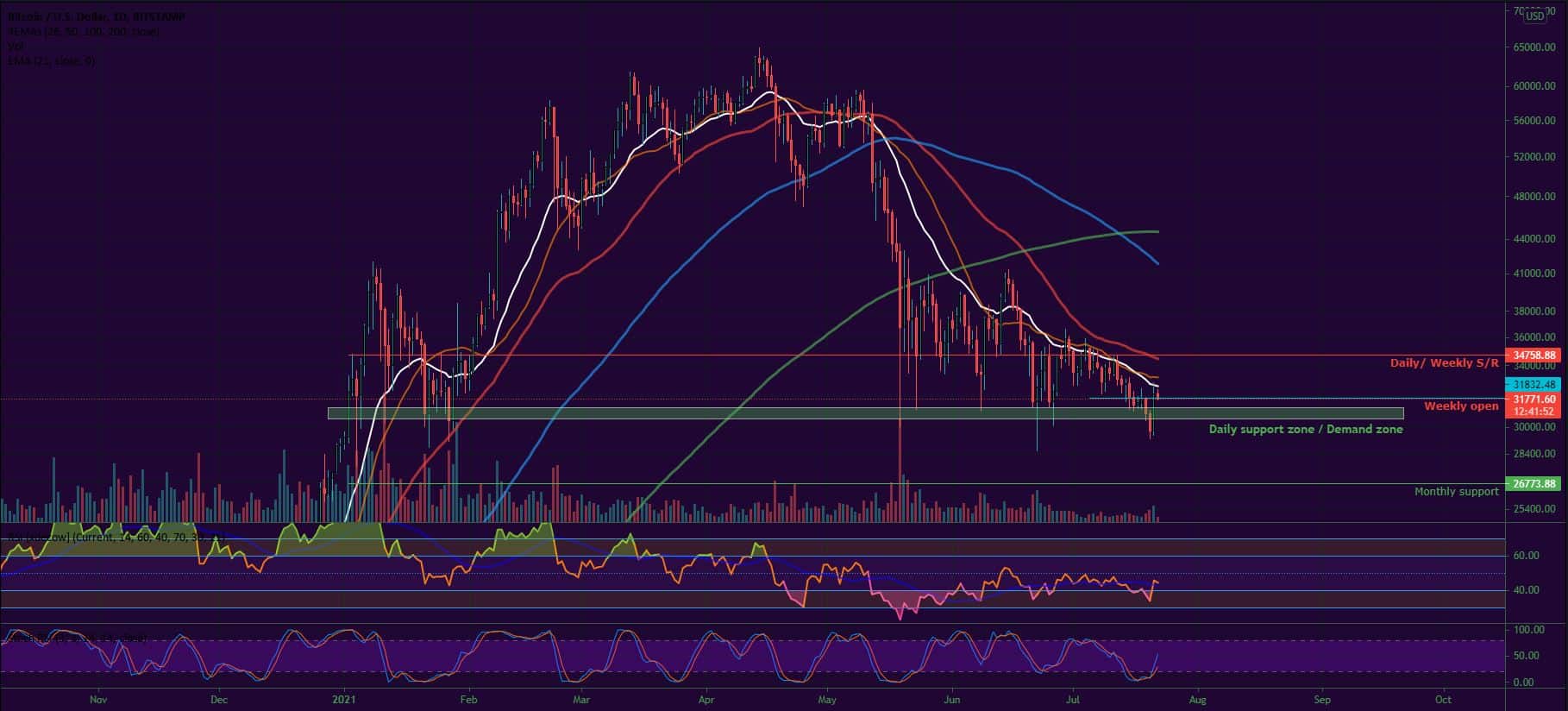Select the green demand zone rectangle
This screenshot has width=1568, height=711.
tap(865, 413)
